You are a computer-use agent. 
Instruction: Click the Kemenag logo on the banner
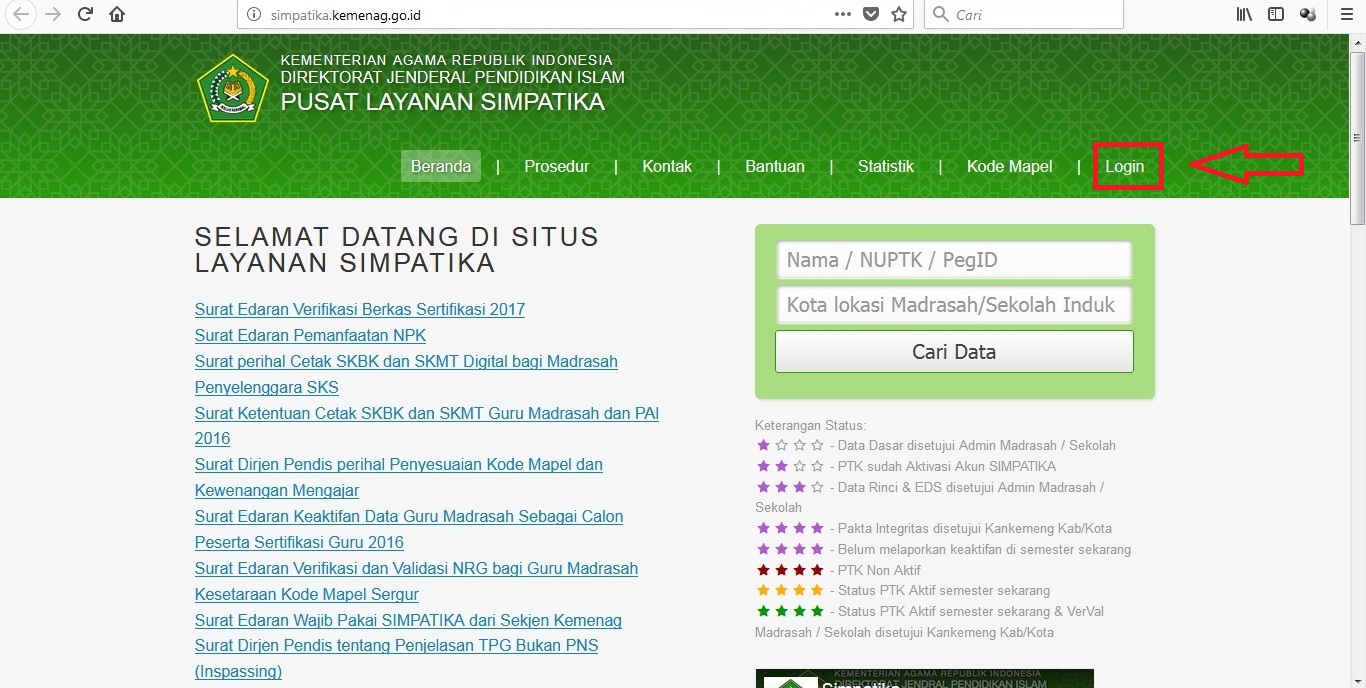(x=233, y=88)
